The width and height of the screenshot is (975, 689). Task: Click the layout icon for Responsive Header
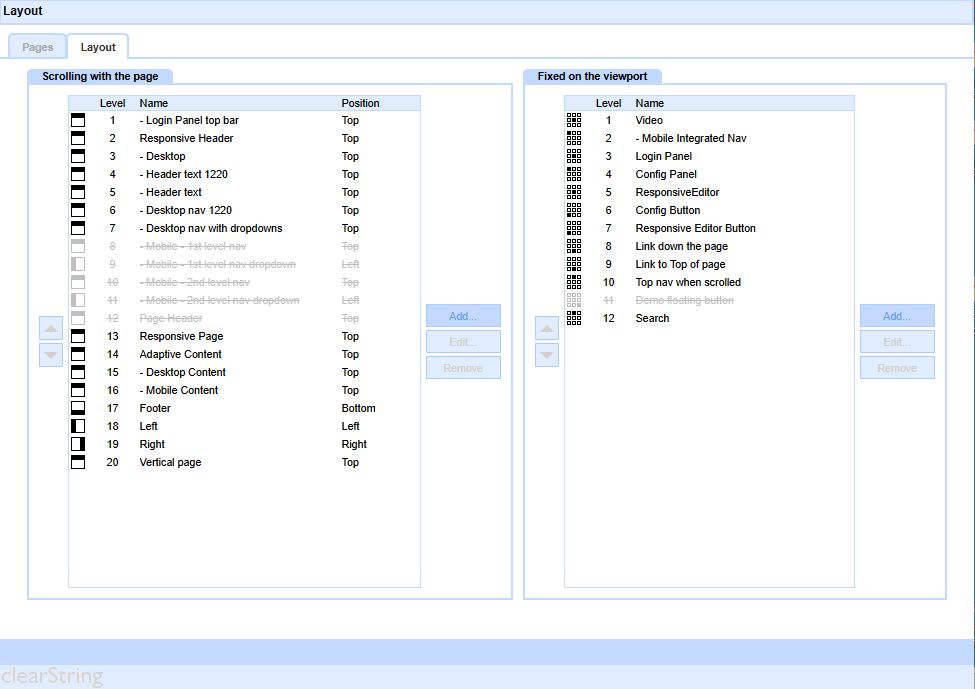78,138
